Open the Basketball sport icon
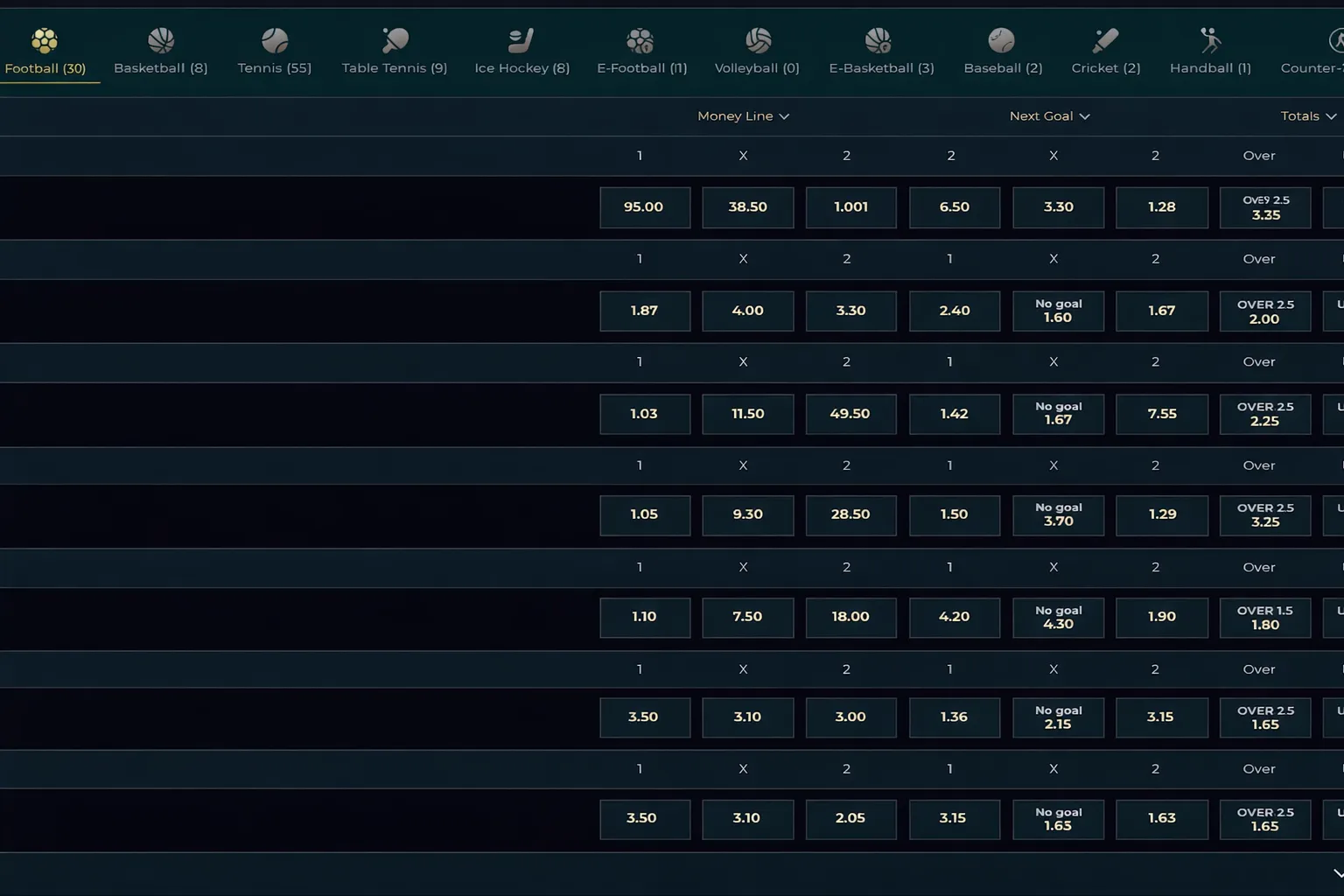The height and width of the screenshot is (896, 1344). (161, 40)
